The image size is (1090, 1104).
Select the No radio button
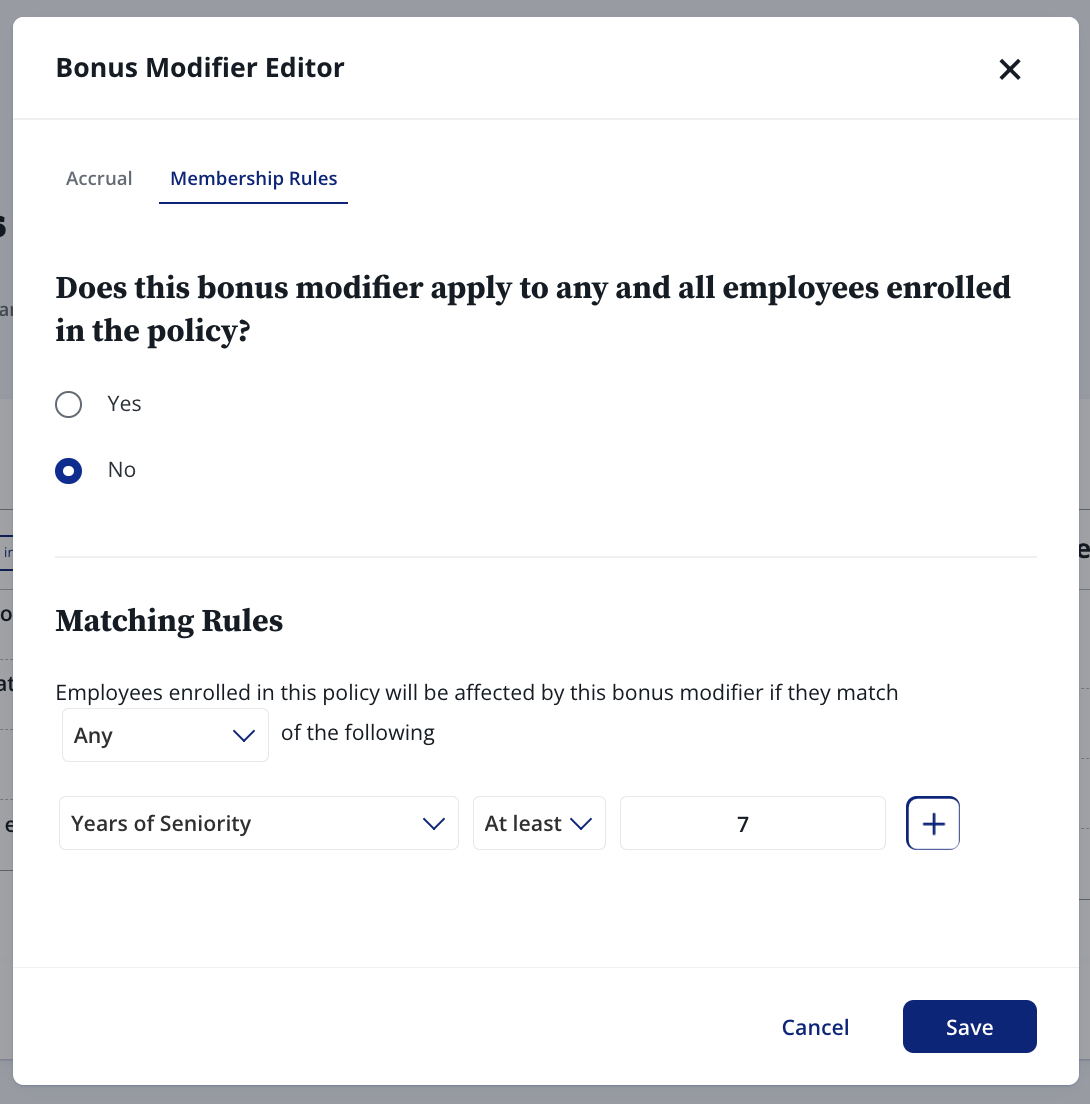pos(68,470)
